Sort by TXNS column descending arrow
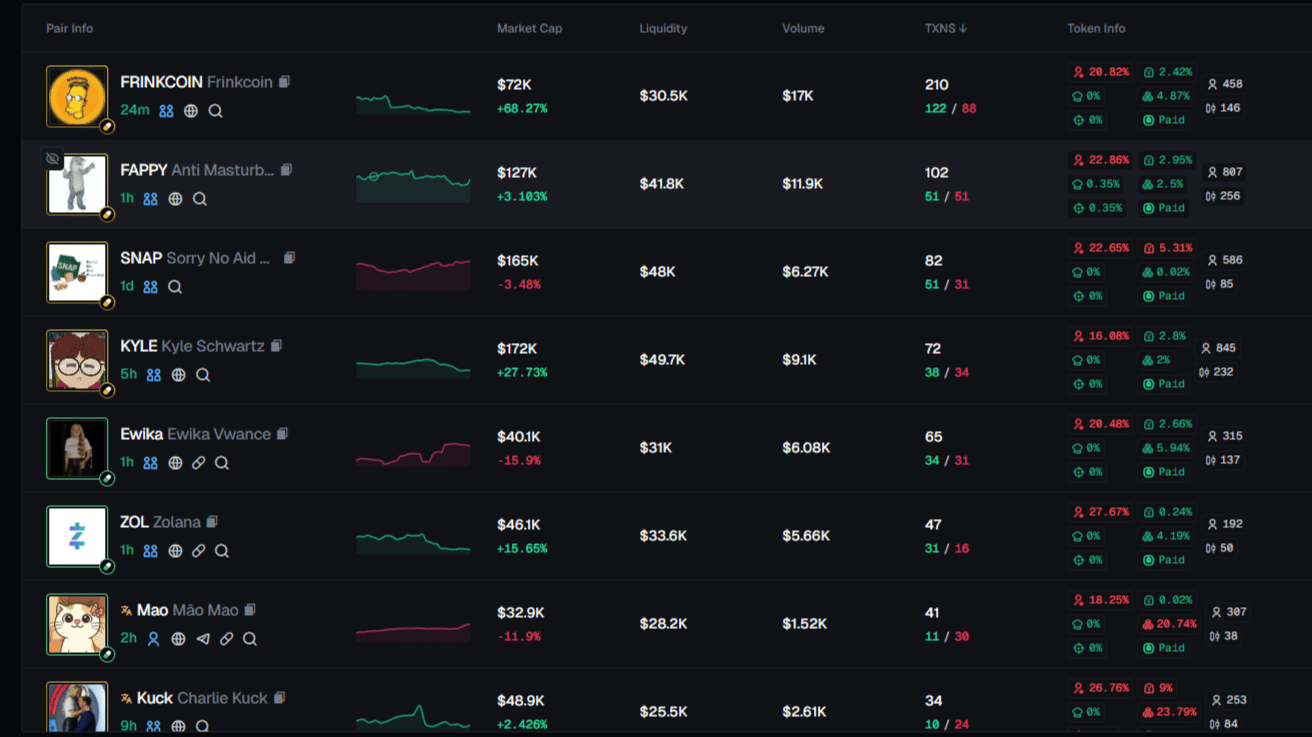Image resolution: width=1312 pixels, height=737 pixels. [963, 29]
